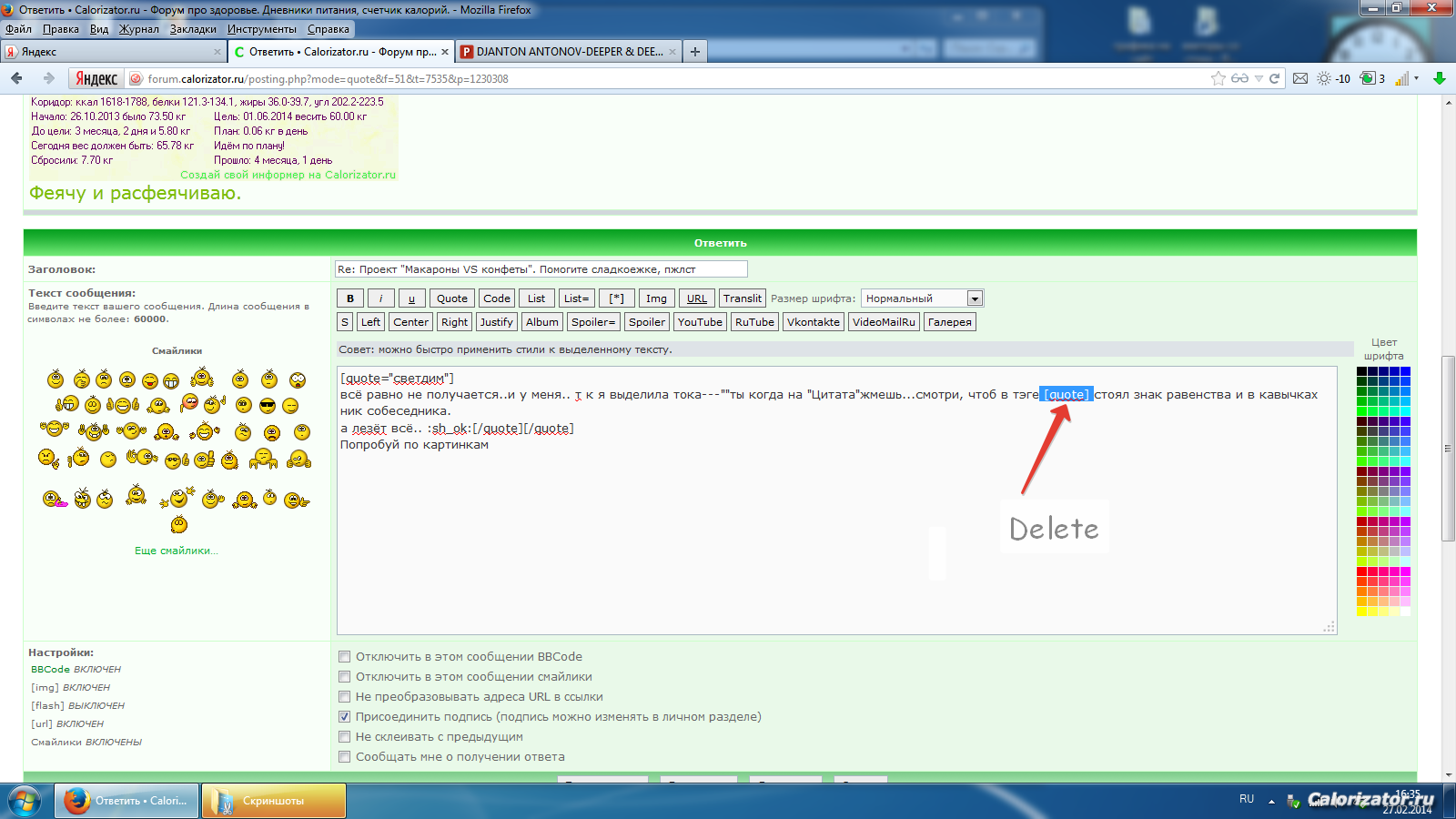The image size is (1456, 819).
Task: Apply italic with the i button
Action: pos(381,298)
